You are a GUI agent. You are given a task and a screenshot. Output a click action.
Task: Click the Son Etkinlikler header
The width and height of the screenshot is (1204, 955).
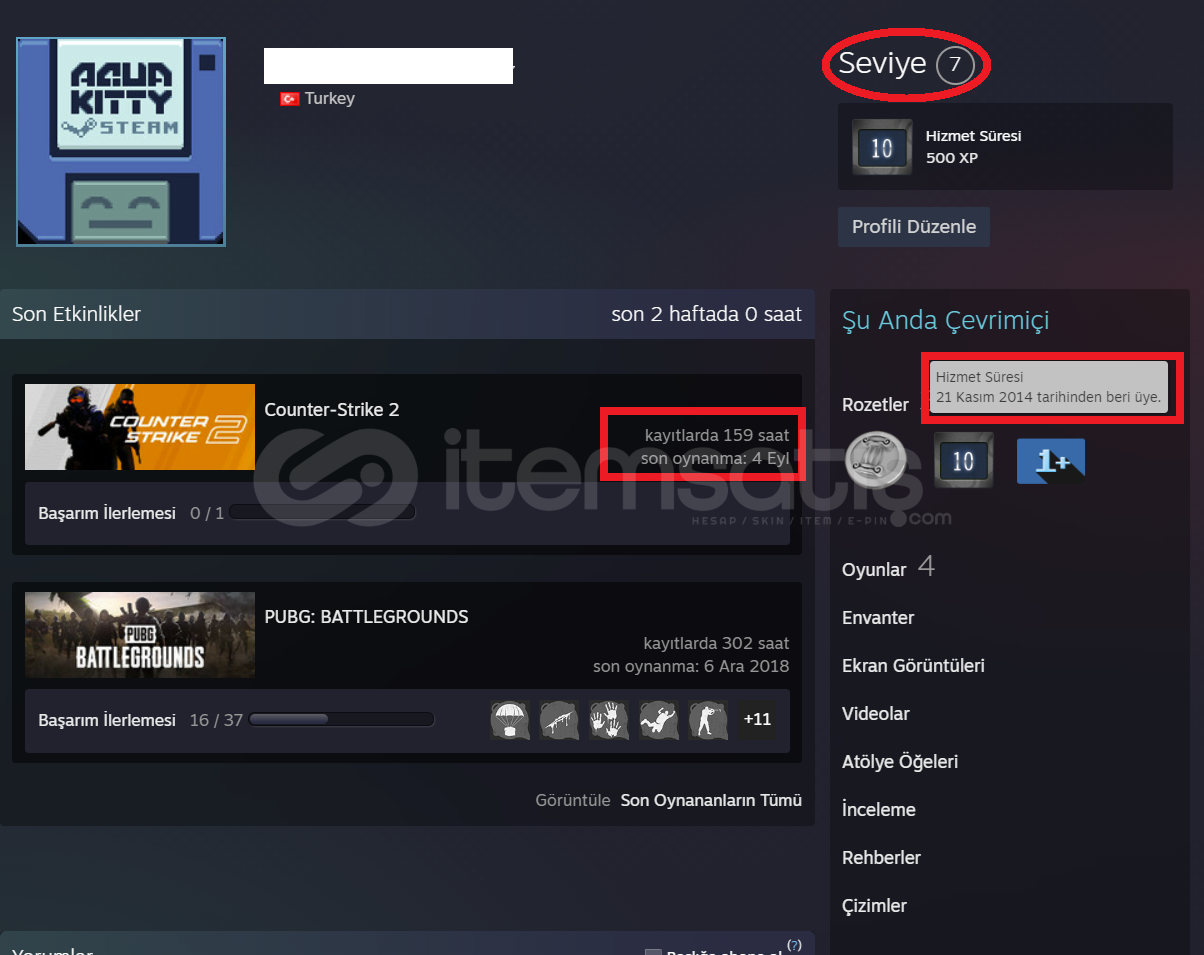[76, 314]
